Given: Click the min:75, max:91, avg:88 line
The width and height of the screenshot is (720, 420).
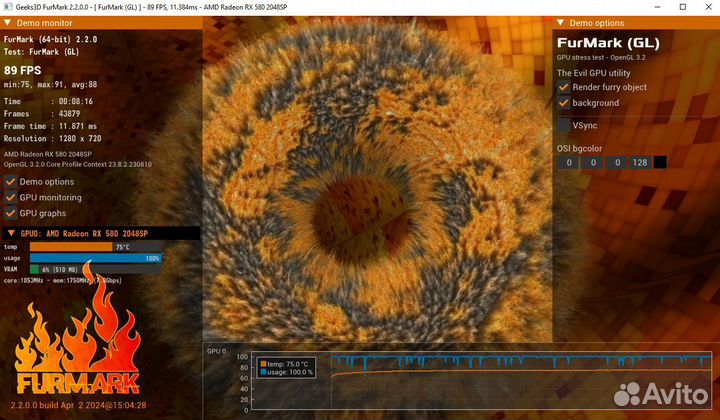Looking at the screenshot, I should 50,84.
